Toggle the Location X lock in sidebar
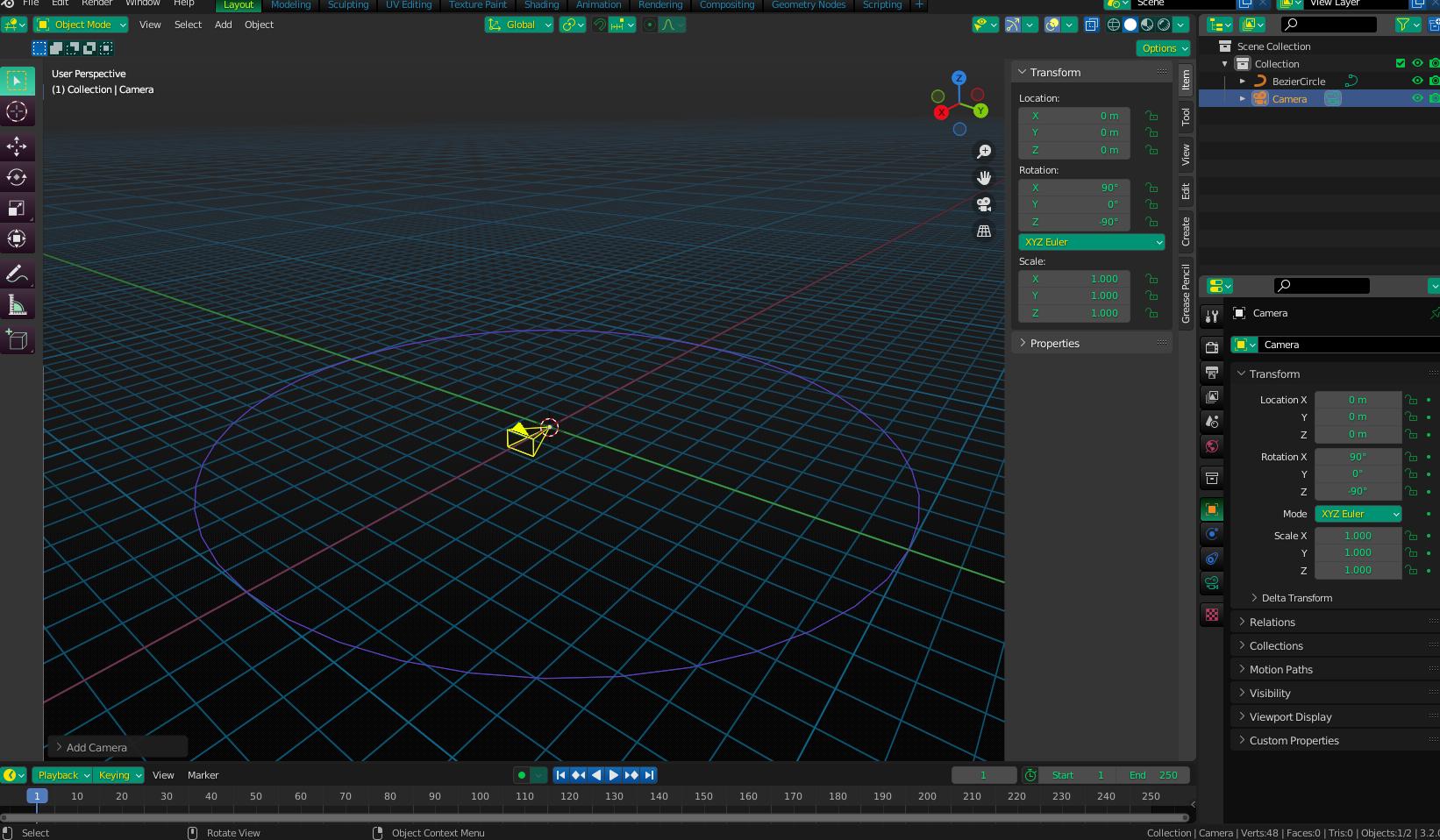The width and height of the screenshot is (1440, 840). tap(1151, 116)
